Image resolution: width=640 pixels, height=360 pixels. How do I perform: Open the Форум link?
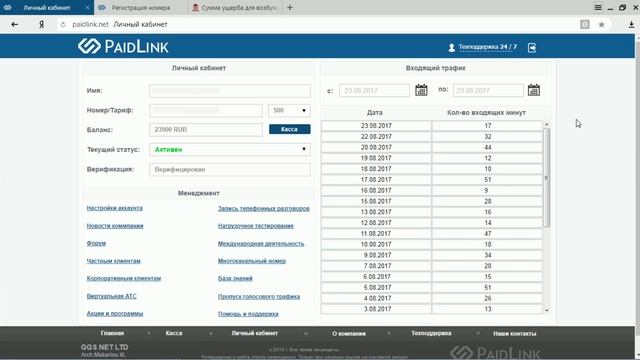point(96,243)
